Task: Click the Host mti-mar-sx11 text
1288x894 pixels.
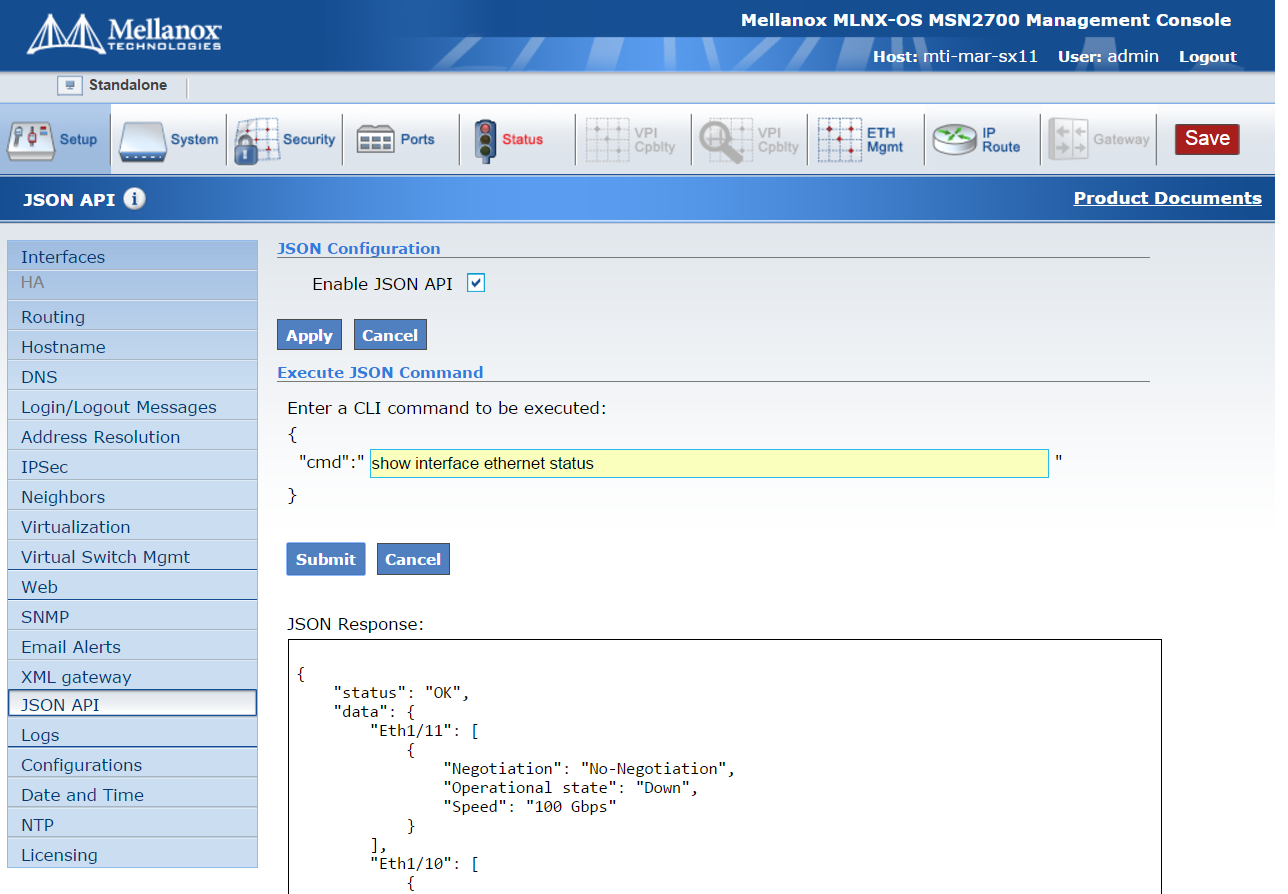Action: (x=955, y=57)
